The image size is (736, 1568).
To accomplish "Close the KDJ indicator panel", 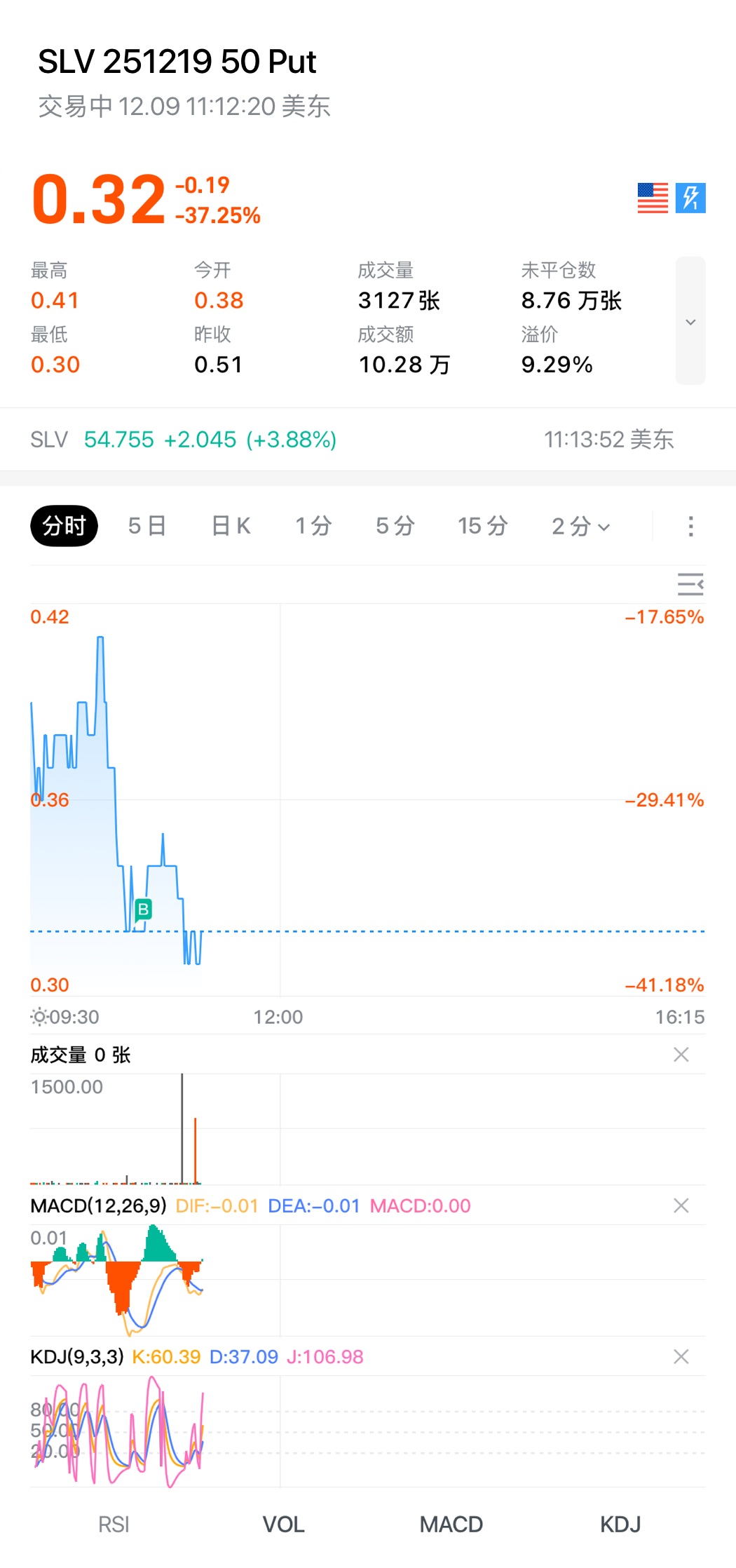I will (681, 1357).
